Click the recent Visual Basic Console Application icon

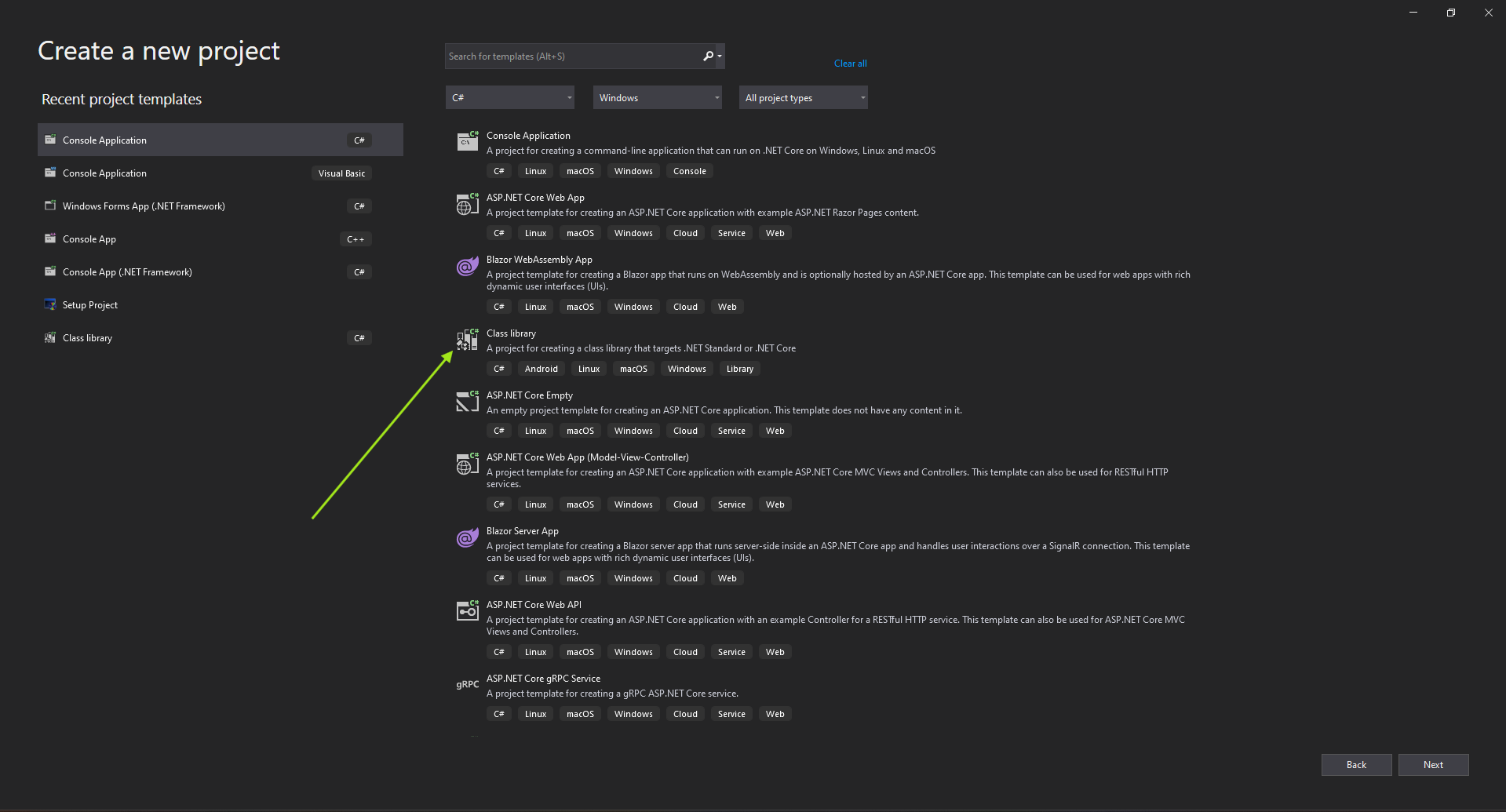(50, 173)
